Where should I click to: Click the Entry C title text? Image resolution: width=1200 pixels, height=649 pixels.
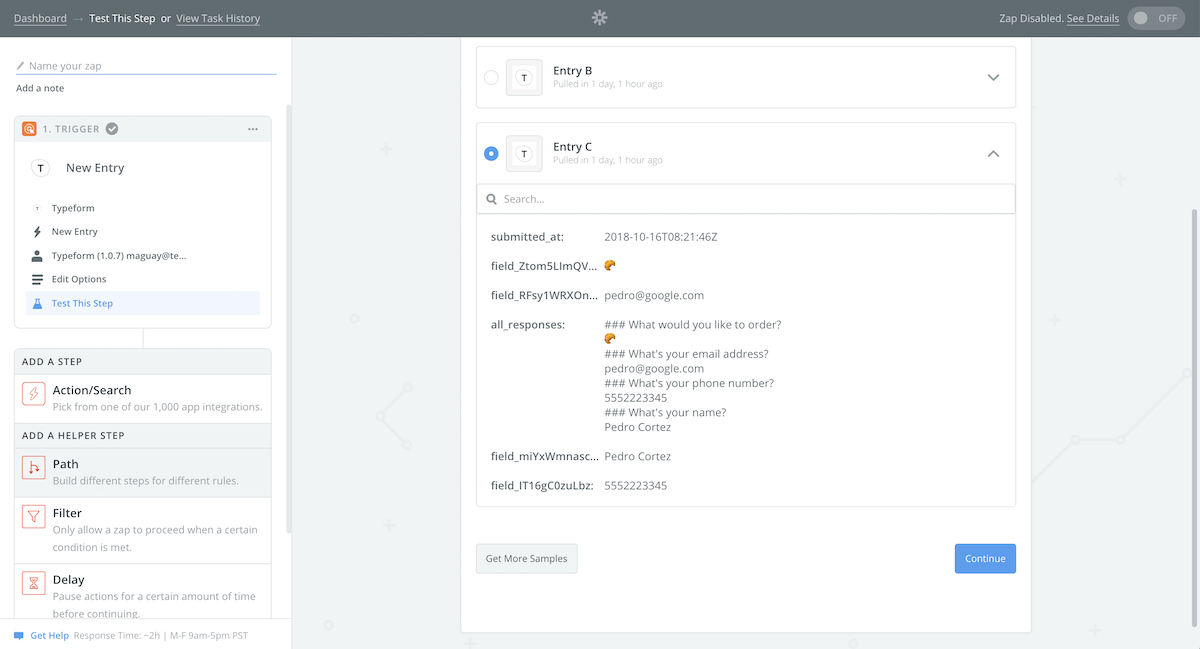coord(573,147)
